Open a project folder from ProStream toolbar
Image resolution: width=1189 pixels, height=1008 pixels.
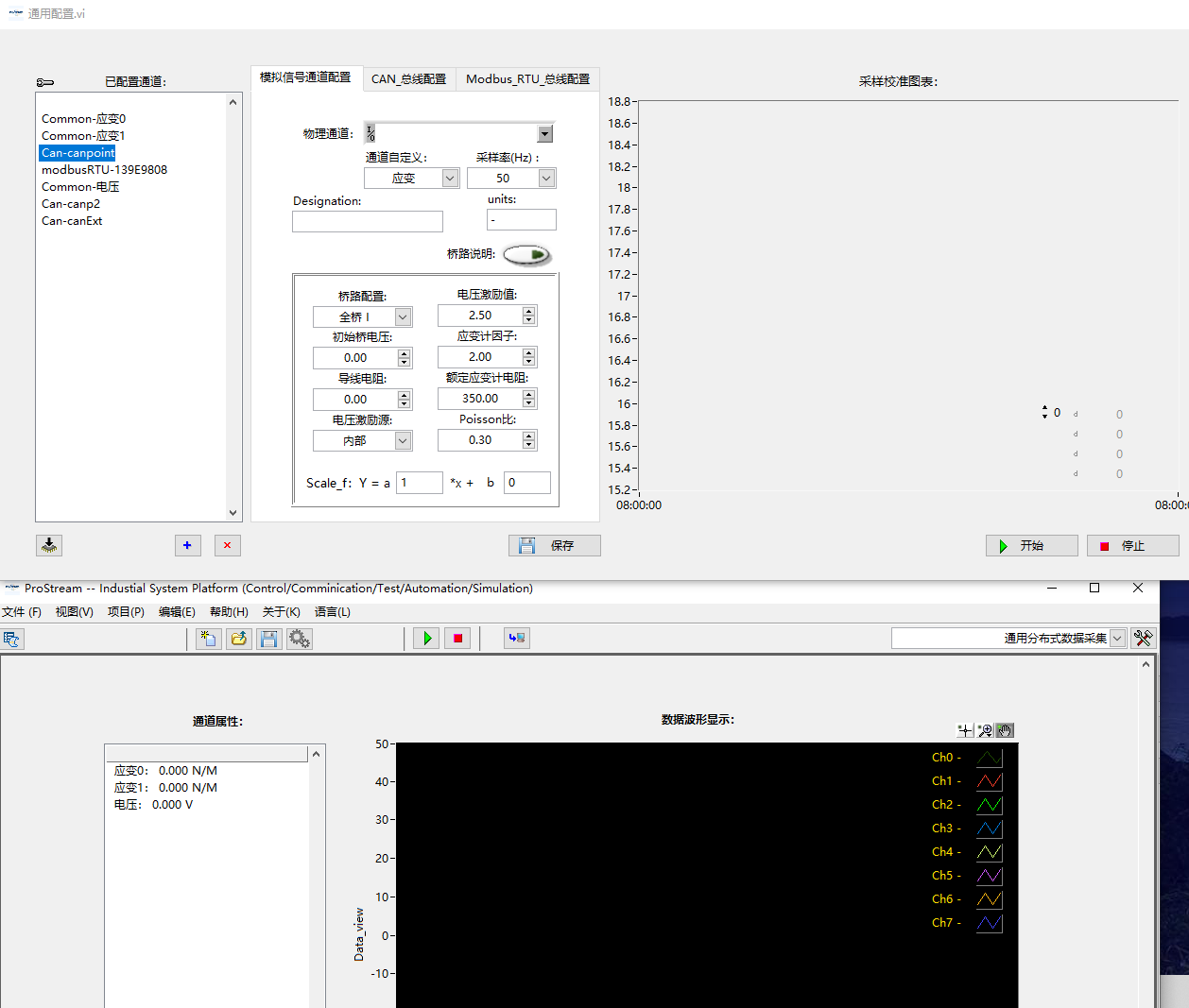239,639
